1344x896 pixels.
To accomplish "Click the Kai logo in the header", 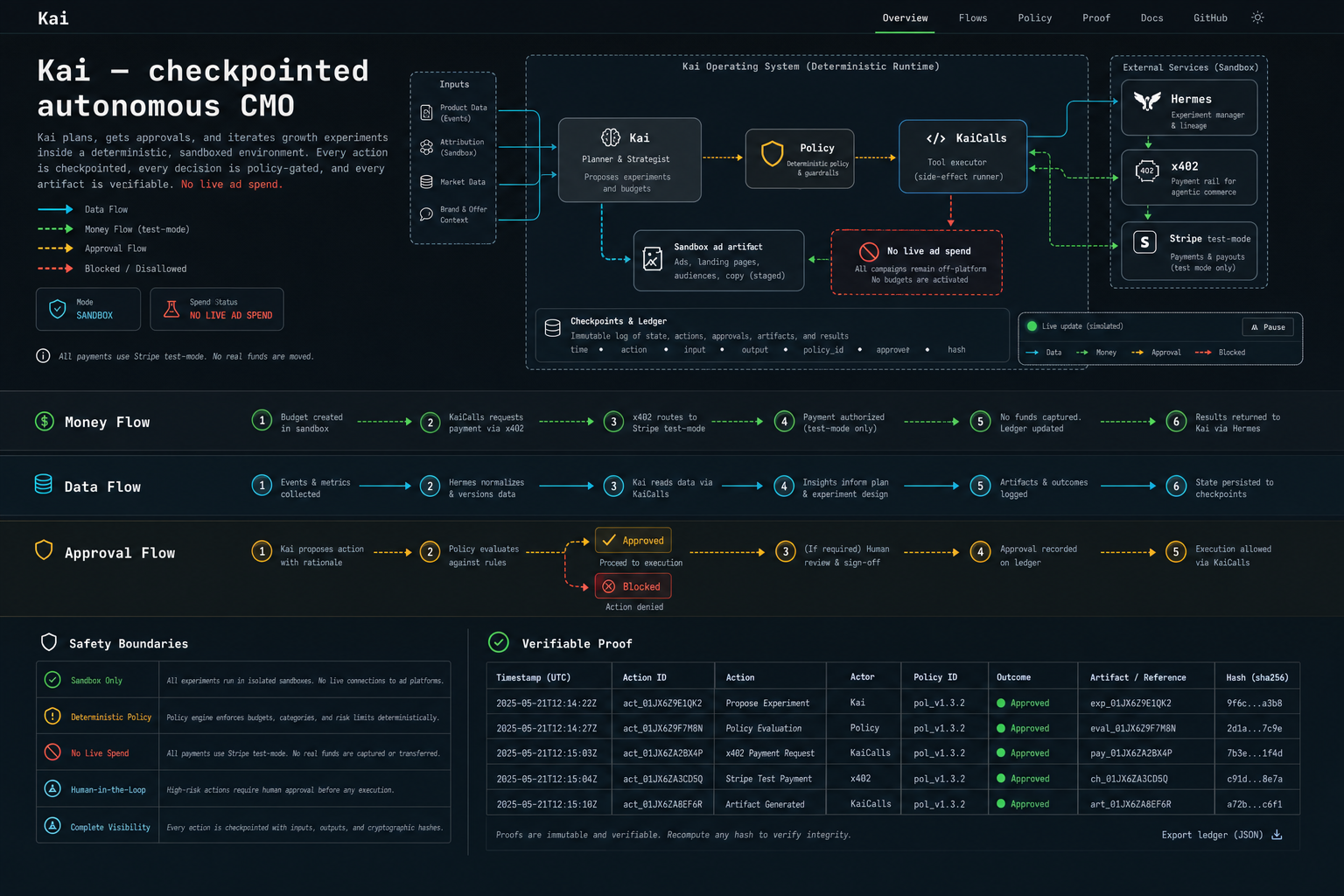I will [x=52, y=18].
